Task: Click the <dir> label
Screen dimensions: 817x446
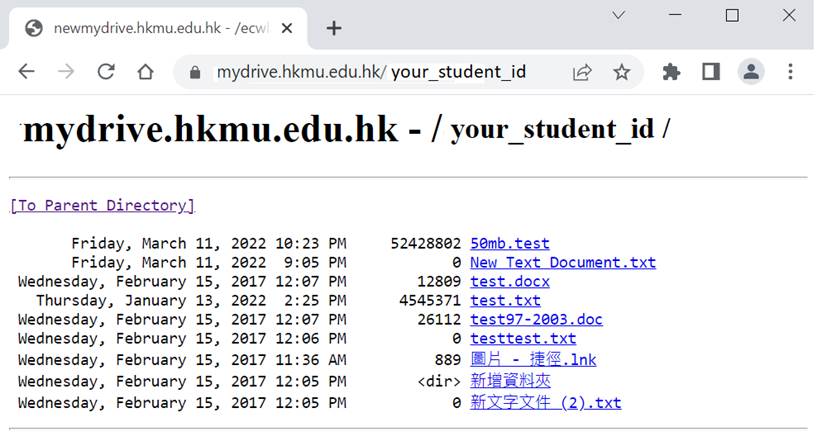Action: point(439,381)
